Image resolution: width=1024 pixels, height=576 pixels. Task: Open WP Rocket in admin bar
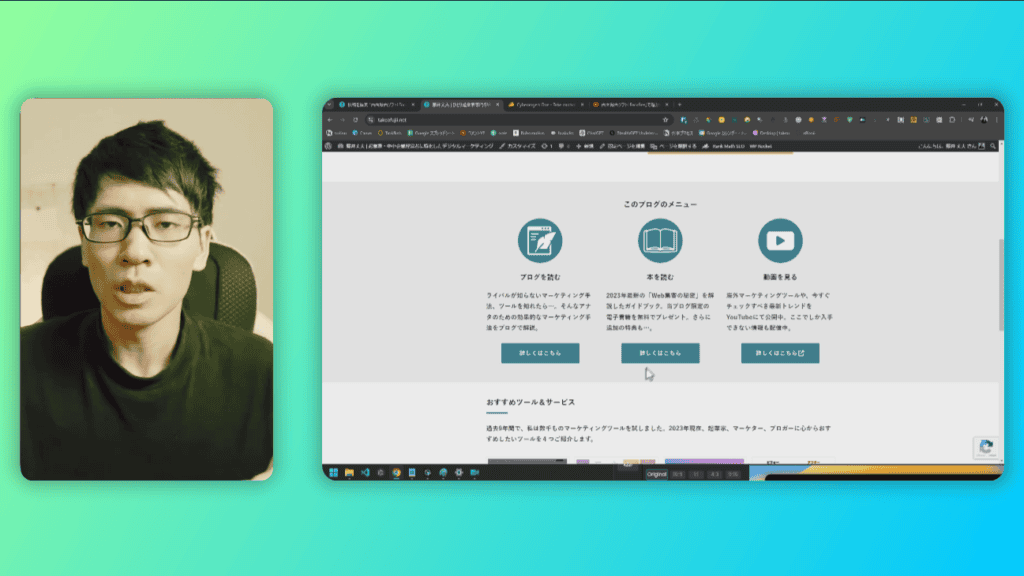pos(761,146)
